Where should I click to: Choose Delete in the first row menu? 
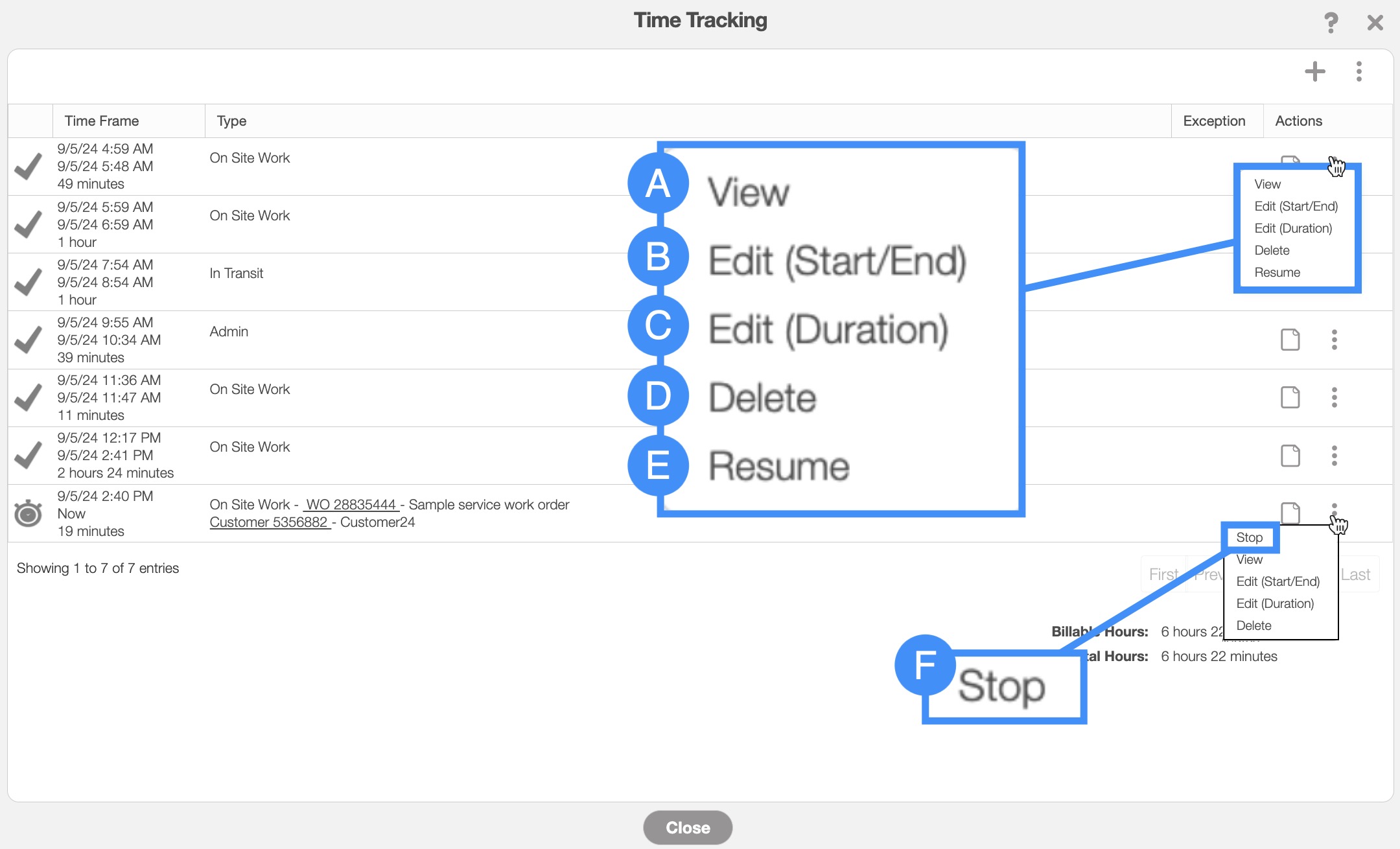(1272, 250)
